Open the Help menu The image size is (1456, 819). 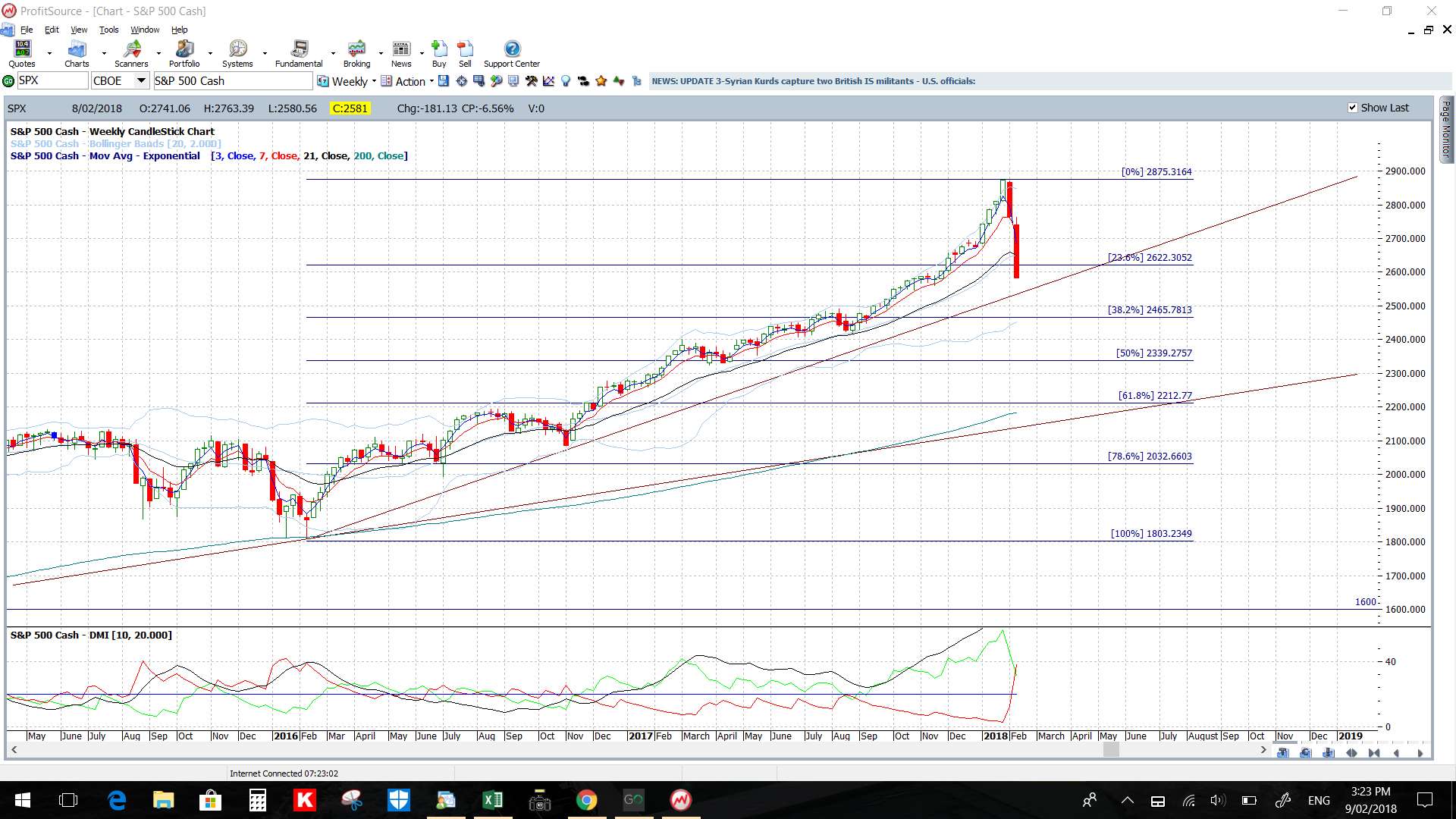pyautogui.click(x=179, y=30)
